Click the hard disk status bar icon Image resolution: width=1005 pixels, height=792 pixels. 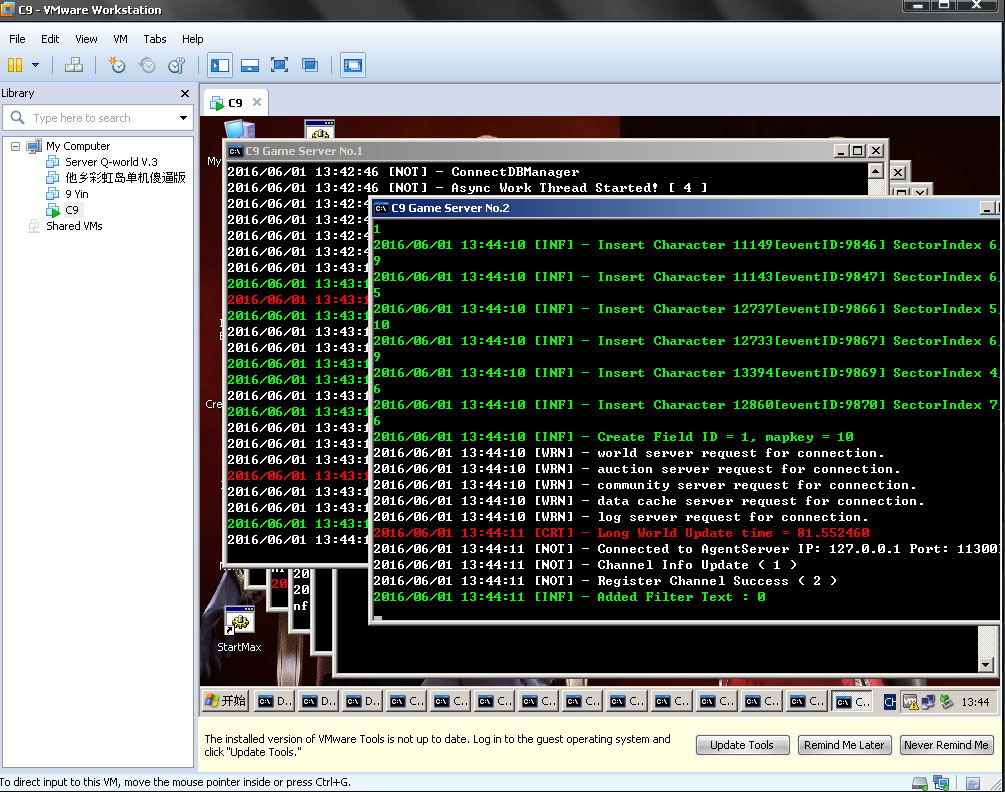click(x=920, y=783)
